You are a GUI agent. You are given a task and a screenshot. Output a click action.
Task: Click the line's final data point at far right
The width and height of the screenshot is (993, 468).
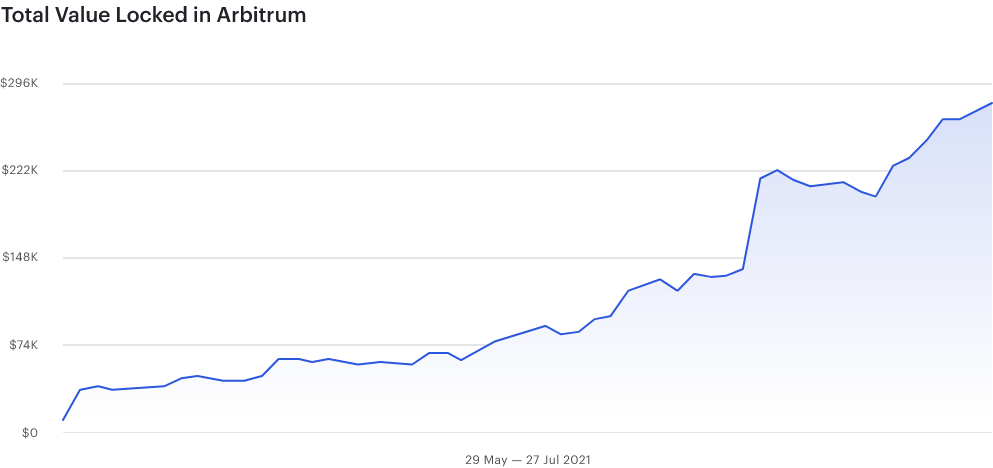pyautogui.click(x=991, y=103)
